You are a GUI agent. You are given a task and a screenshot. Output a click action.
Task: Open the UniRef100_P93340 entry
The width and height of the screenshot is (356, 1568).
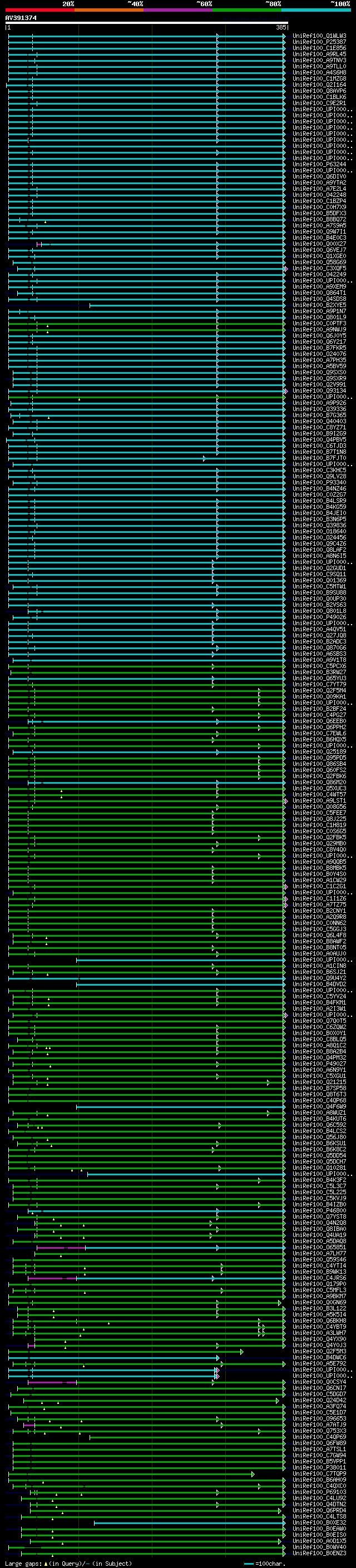[x=319, y=483]
